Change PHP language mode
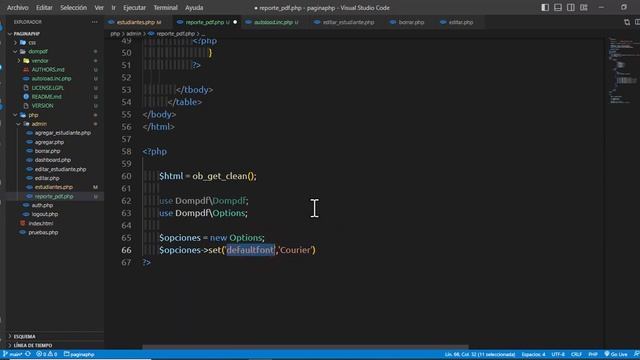This screenshot has width=640, height=360. [x=593, y=354]
